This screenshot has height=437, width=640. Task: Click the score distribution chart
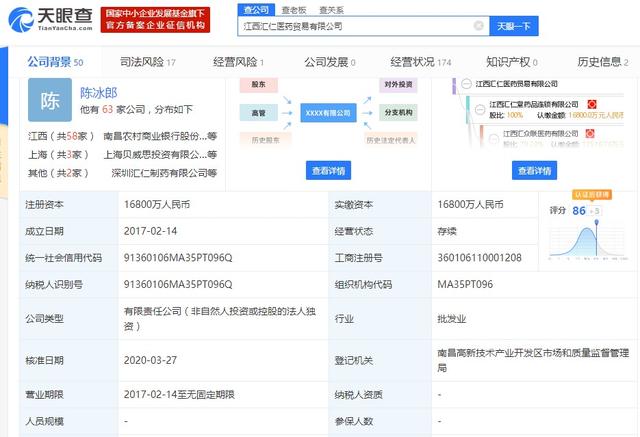click(x=588, y=241)
